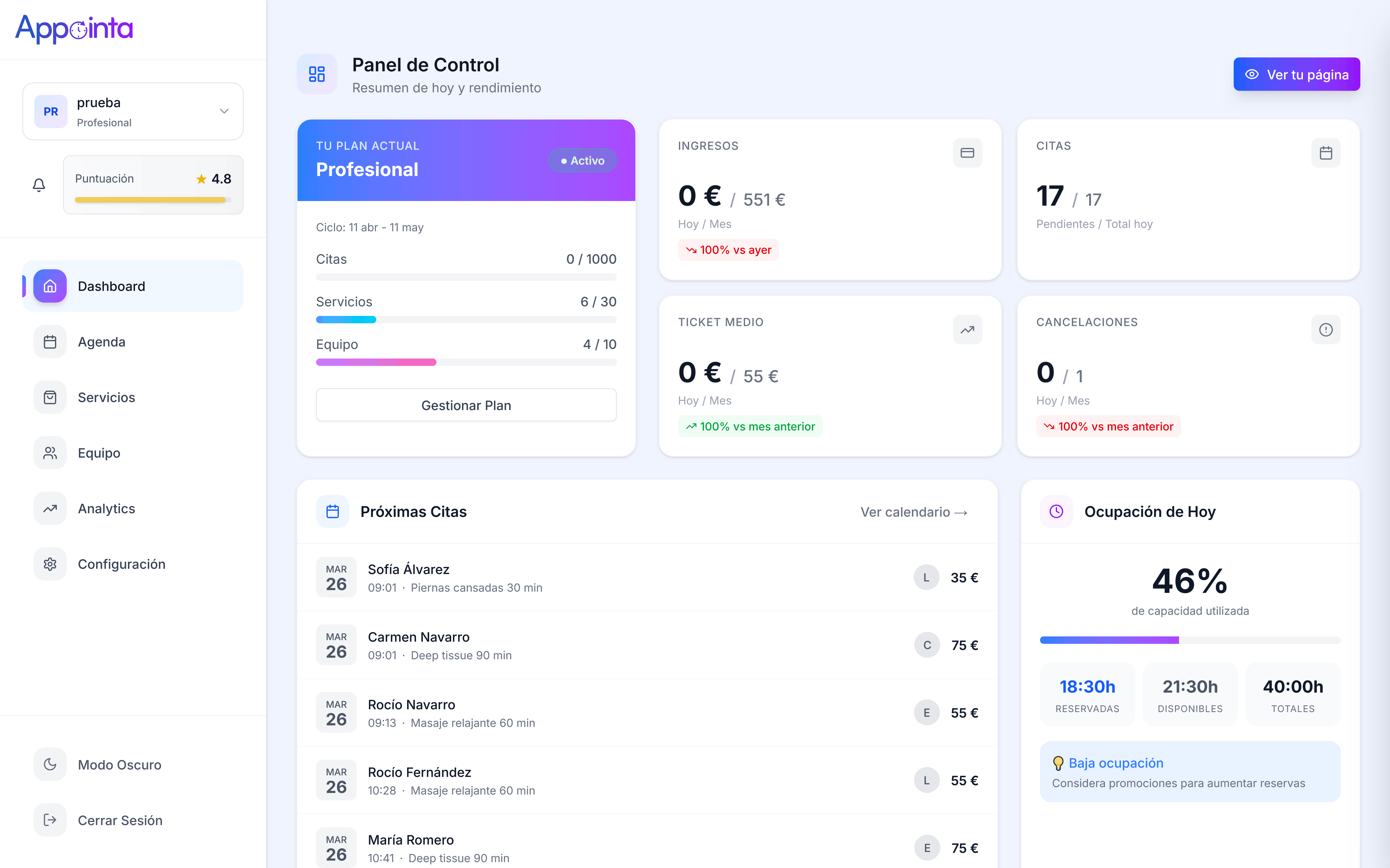Go to the Analytics menu item

point(133,508)
